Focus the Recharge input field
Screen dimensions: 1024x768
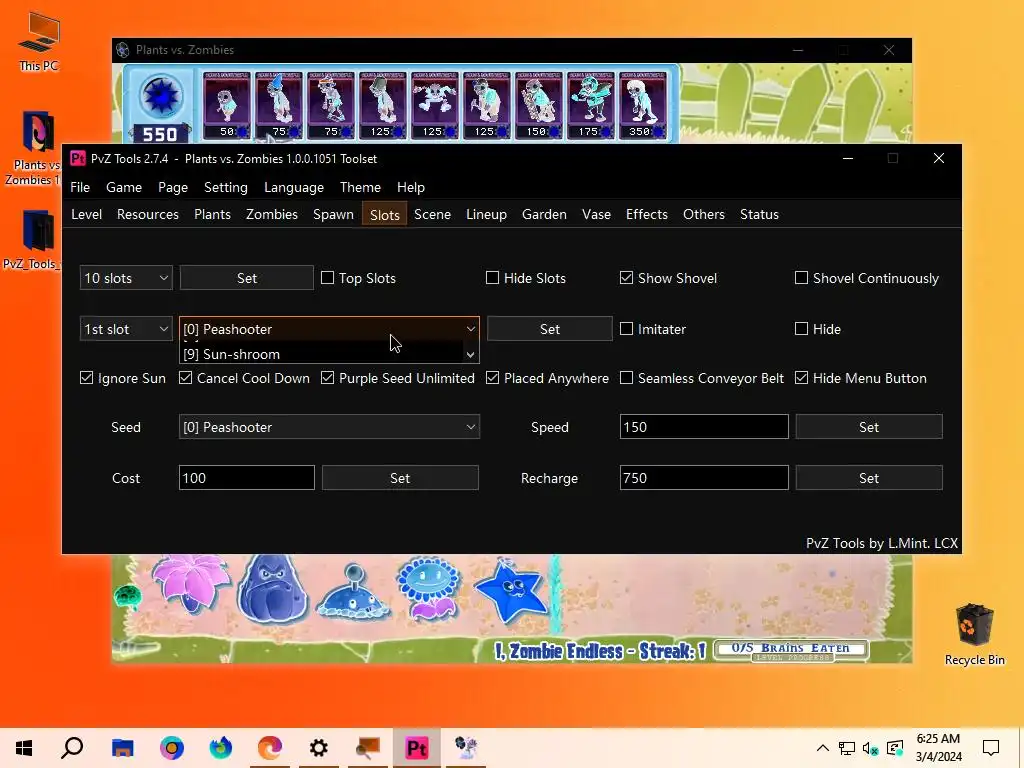pyautogui.click(x=704, y=478)
